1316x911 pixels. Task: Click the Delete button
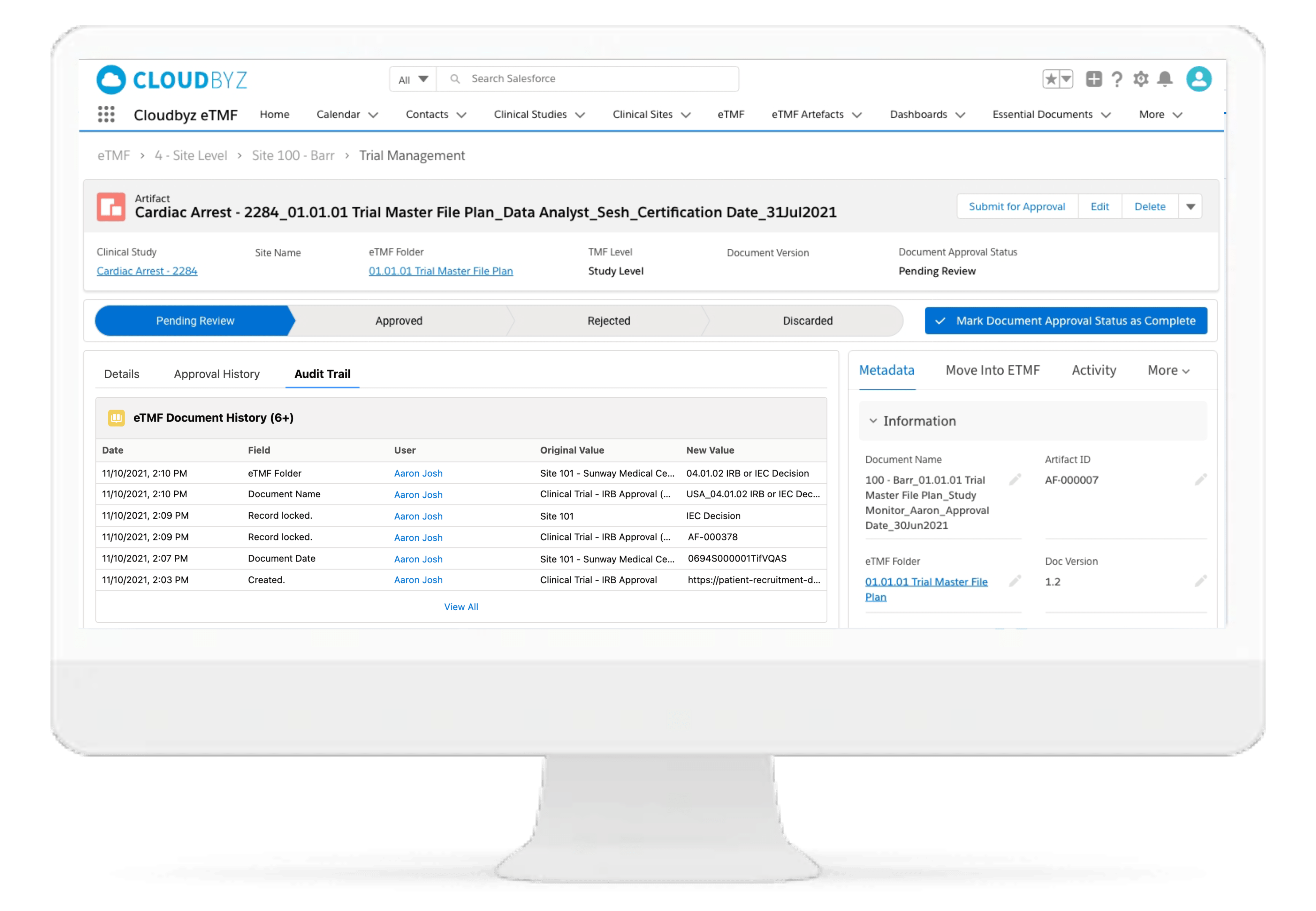(x=1150, y=207)
